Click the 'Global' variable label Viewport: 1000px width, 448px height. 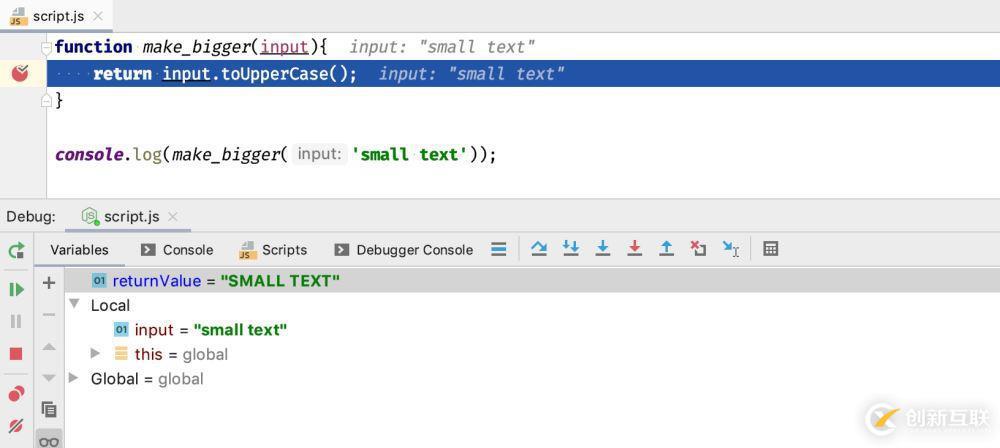(114, 378)
